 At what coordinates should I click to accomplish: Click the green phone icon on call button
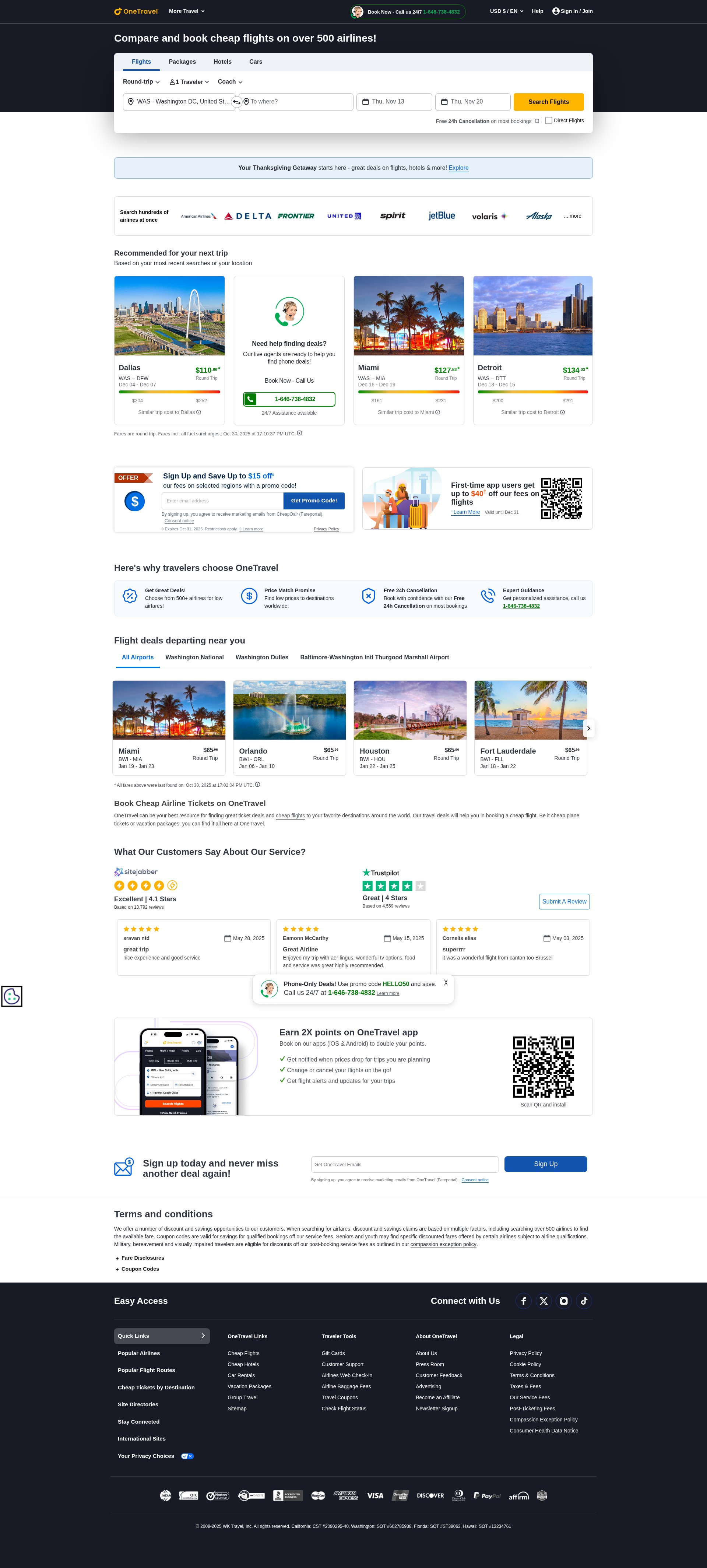point(251,399)
